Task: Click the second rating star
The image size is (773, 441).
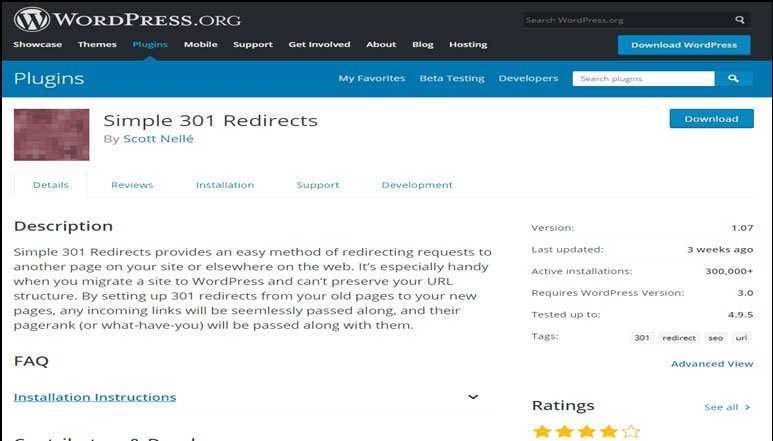Action: tap(564, 432)
